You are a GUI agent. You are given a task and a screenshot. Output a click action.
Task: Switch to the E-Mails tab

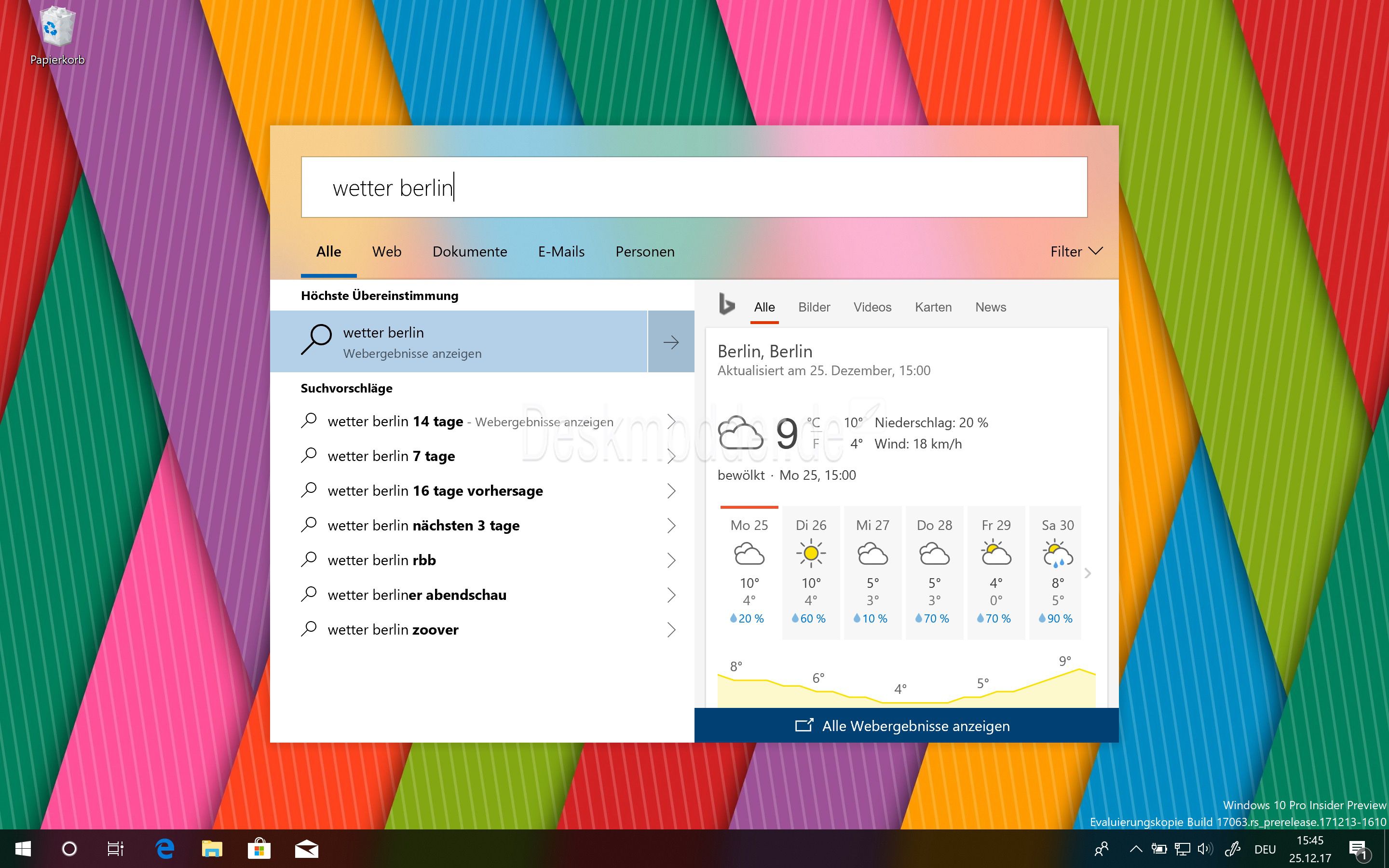click(x=561, y=251)
